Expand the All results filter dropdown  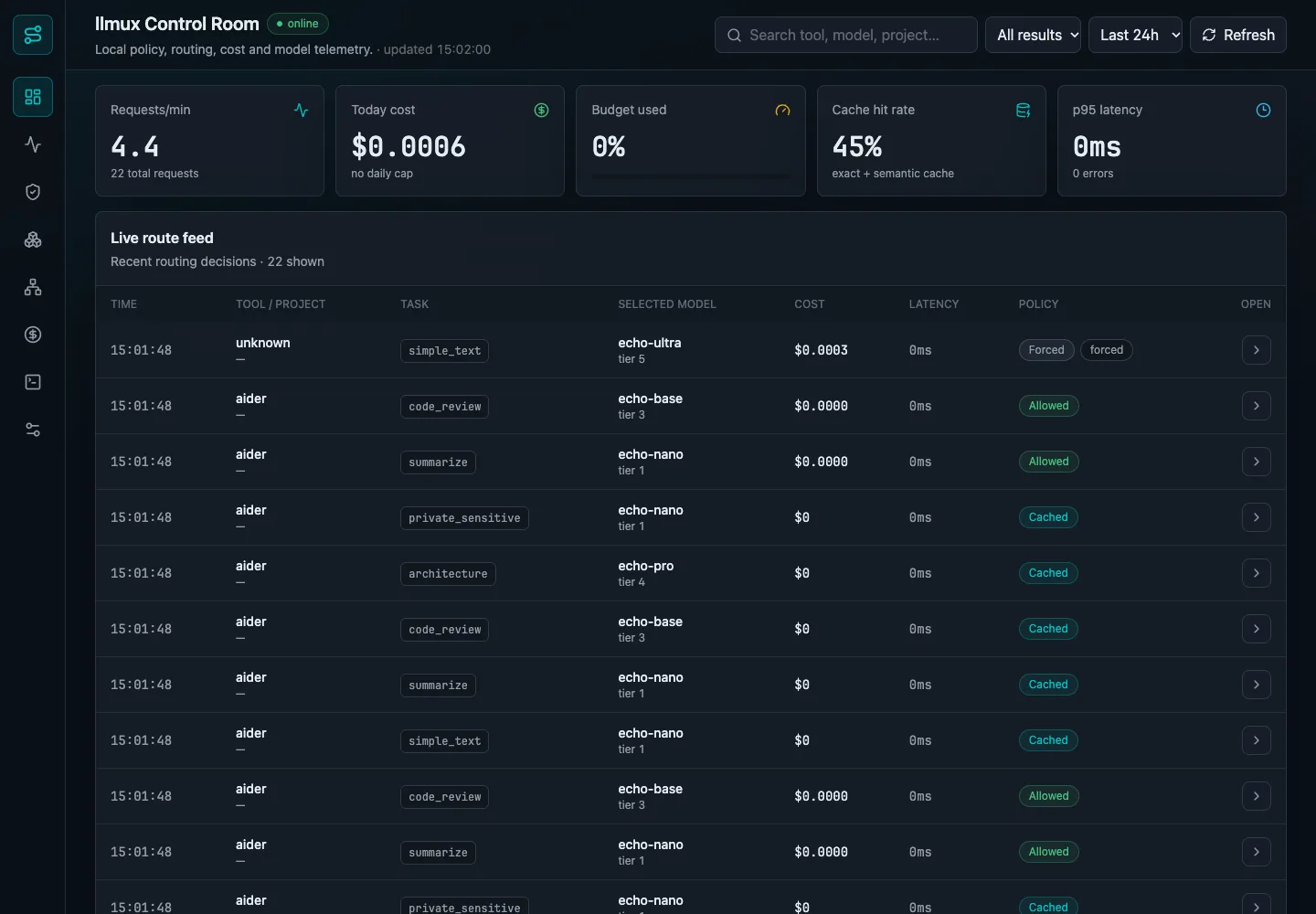tap(1033, 35)
